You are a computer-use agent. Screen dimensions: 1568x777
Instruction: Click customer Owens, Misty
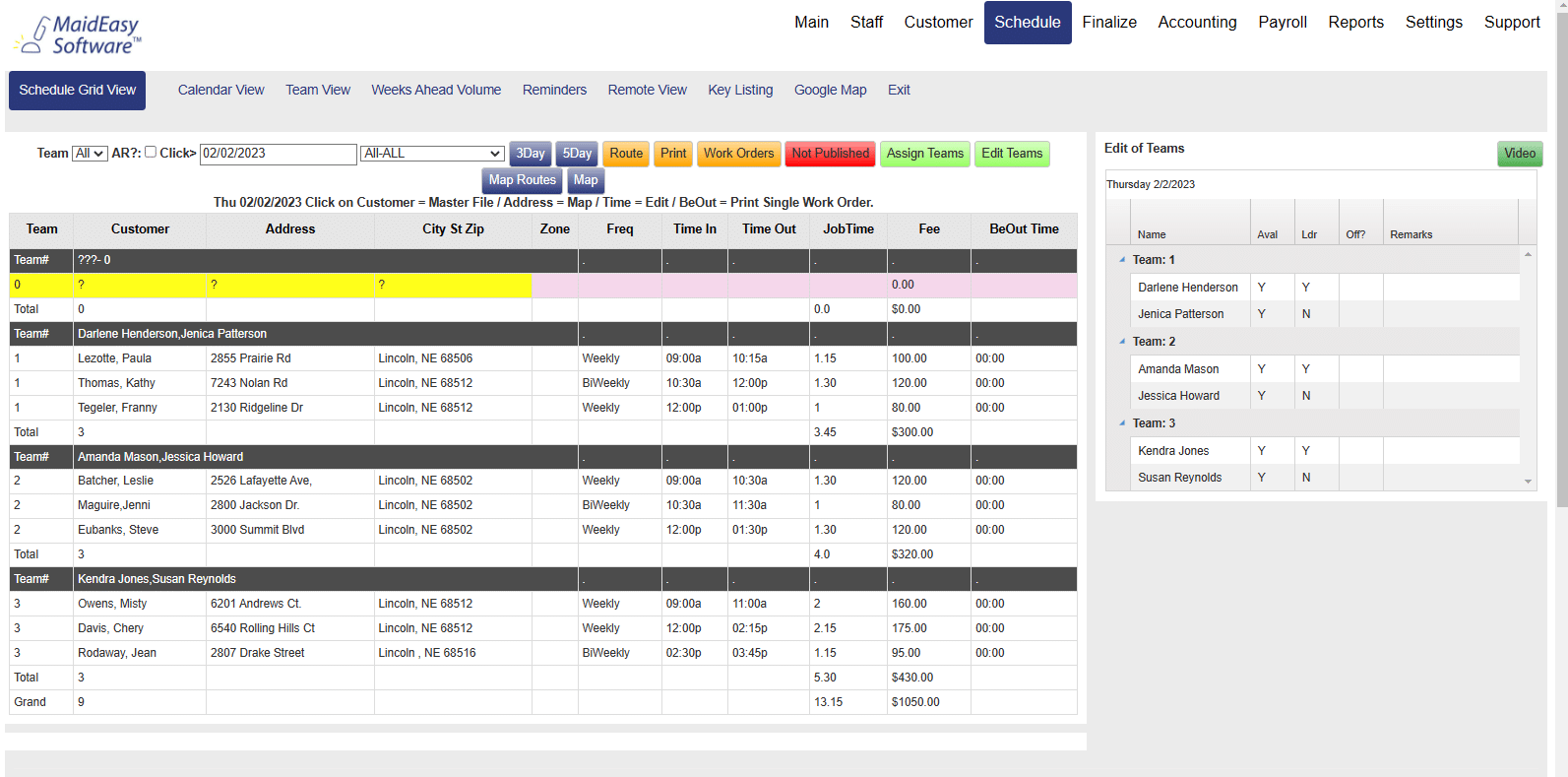(112, 604)
